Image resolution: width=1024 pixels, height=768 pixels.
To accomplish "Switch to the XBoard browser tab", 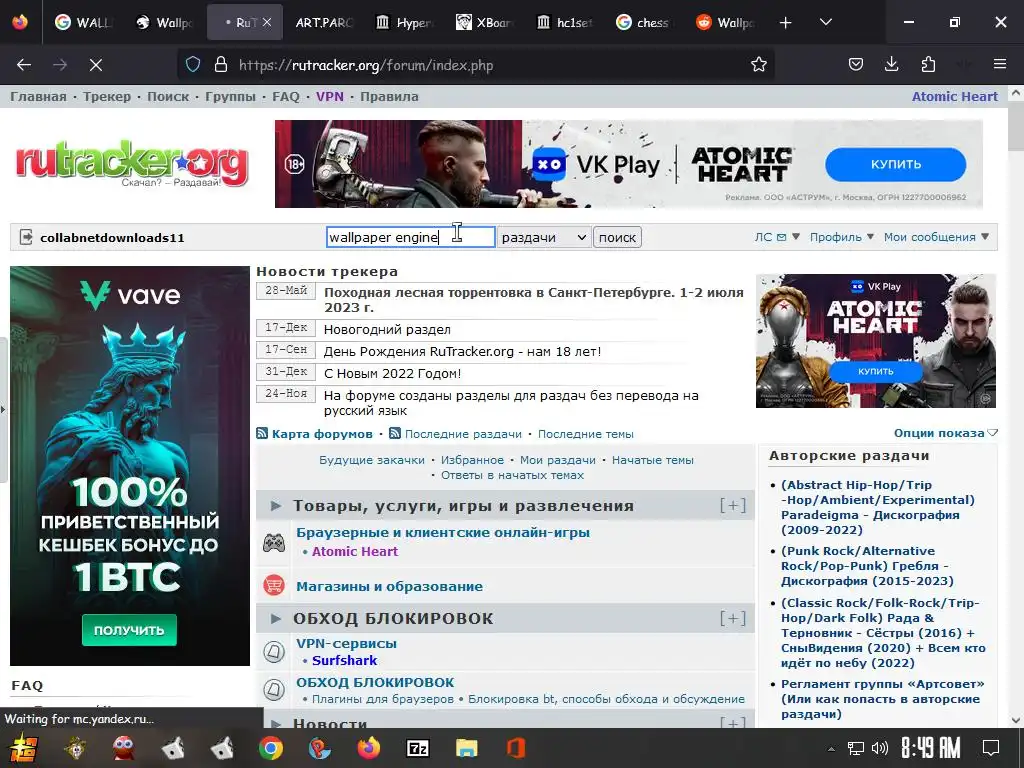I will (484, 23).
